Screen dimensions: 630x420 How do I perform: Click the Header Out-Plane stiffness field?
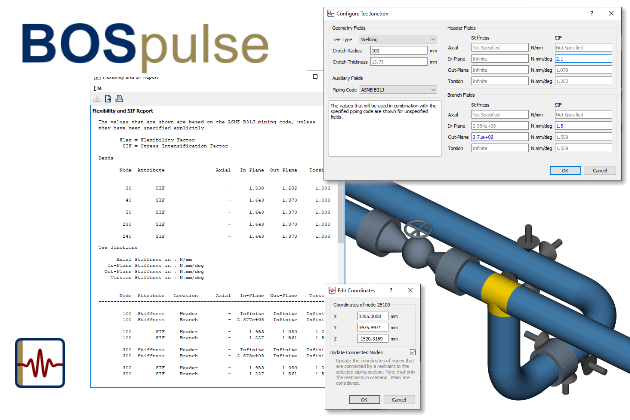pos(499,70)
